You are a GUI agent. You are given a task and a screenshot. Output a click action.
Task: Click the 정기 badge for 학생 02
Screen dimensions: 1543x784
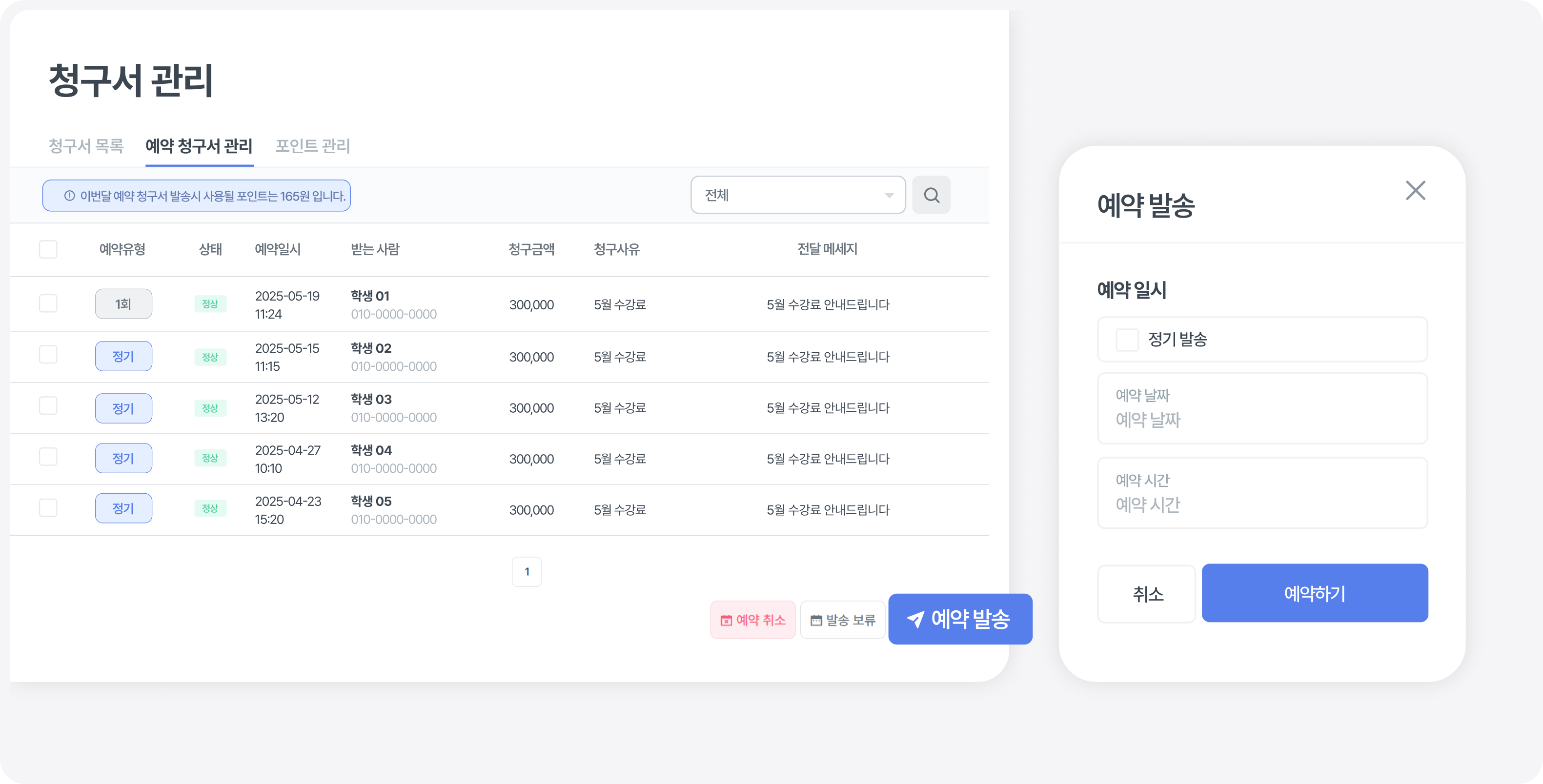click(123, 356)
